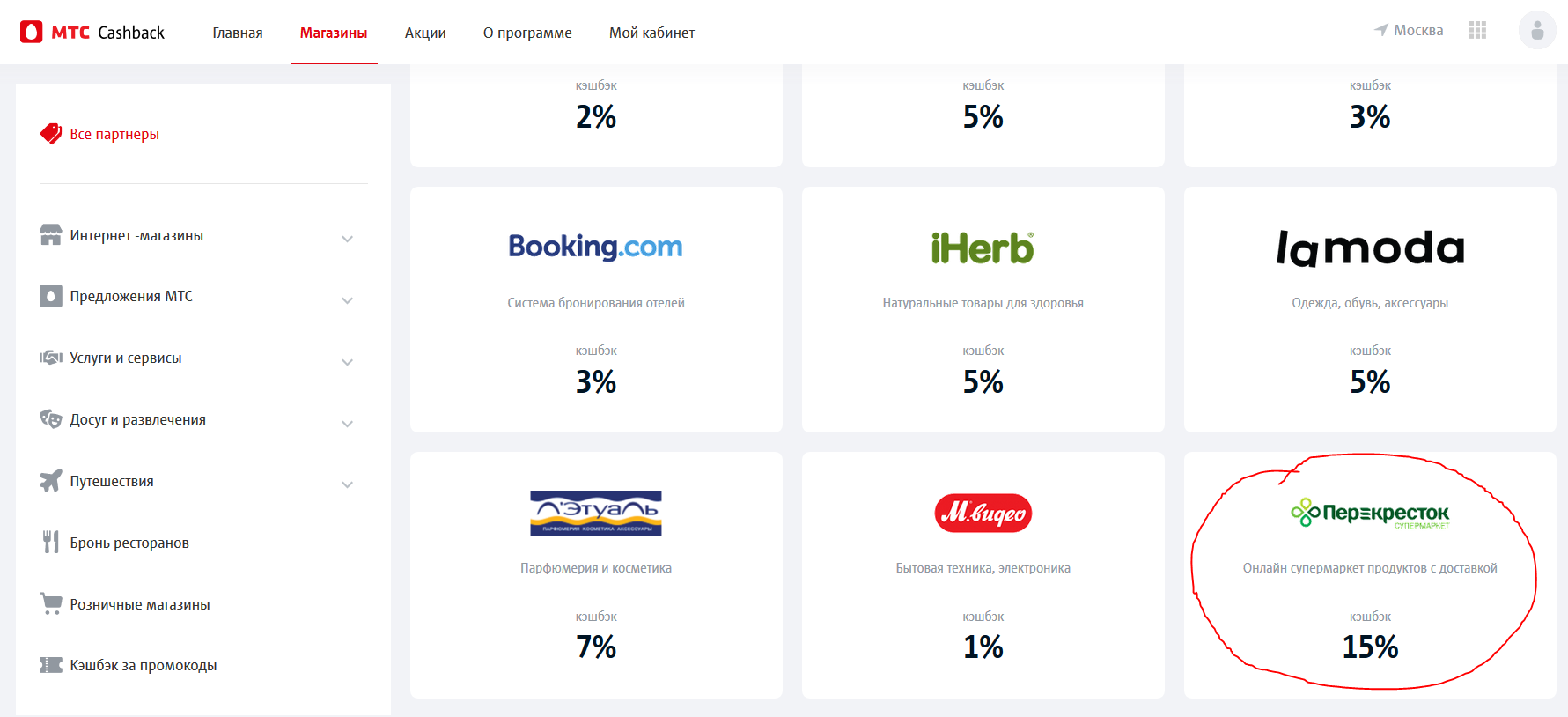Click the red tag icon for all partners
The image size is (1568, 717).
pyautogui.click(x=51, y=134)
